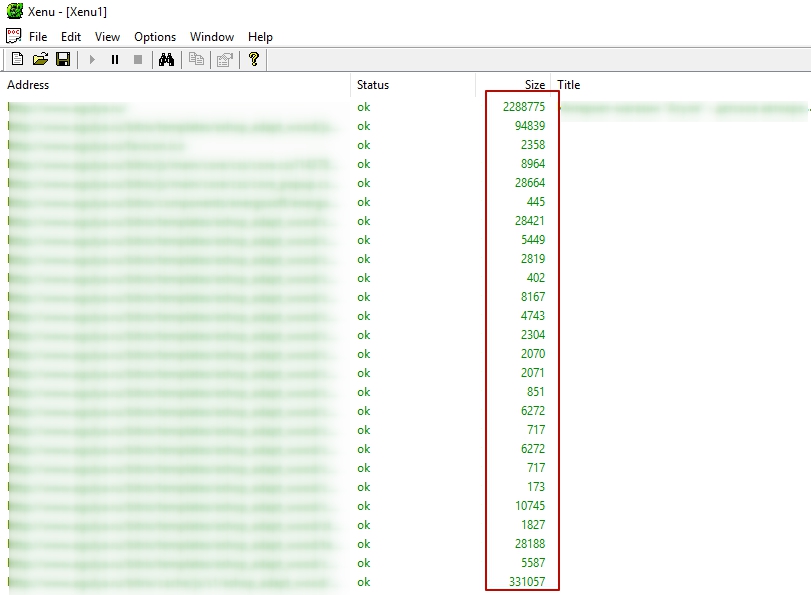Click the document icon beside File menu
811x595 pixels.
coord(13,36)
